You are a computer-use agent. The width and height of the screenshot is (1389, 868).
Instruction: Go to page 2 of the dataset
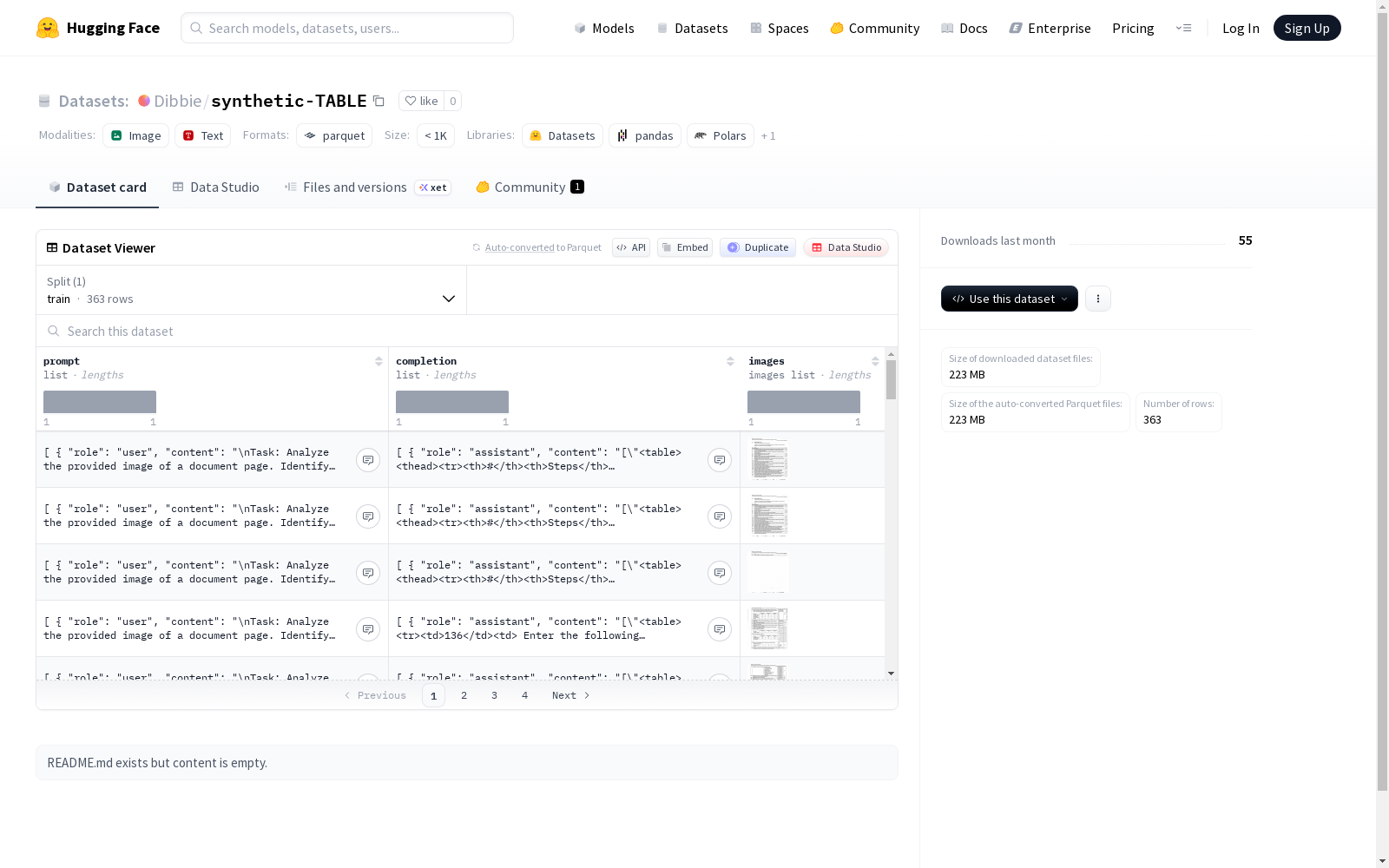point(464,695)
